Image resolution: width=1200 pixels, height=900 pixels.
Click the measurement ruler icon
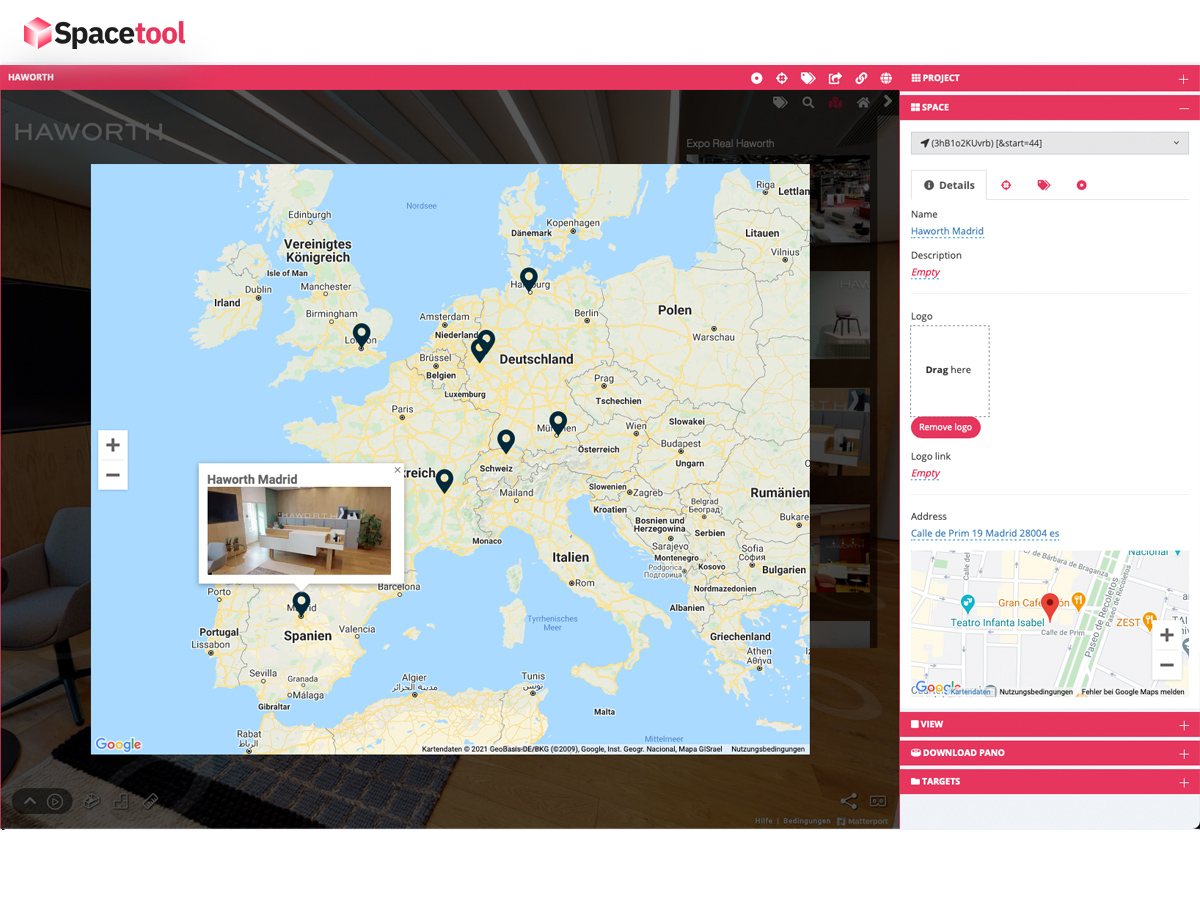(151, 801)
